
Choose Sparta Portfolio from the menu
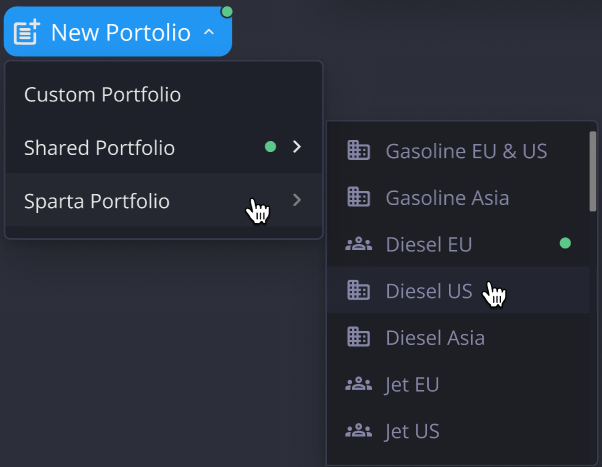[97, 201]
